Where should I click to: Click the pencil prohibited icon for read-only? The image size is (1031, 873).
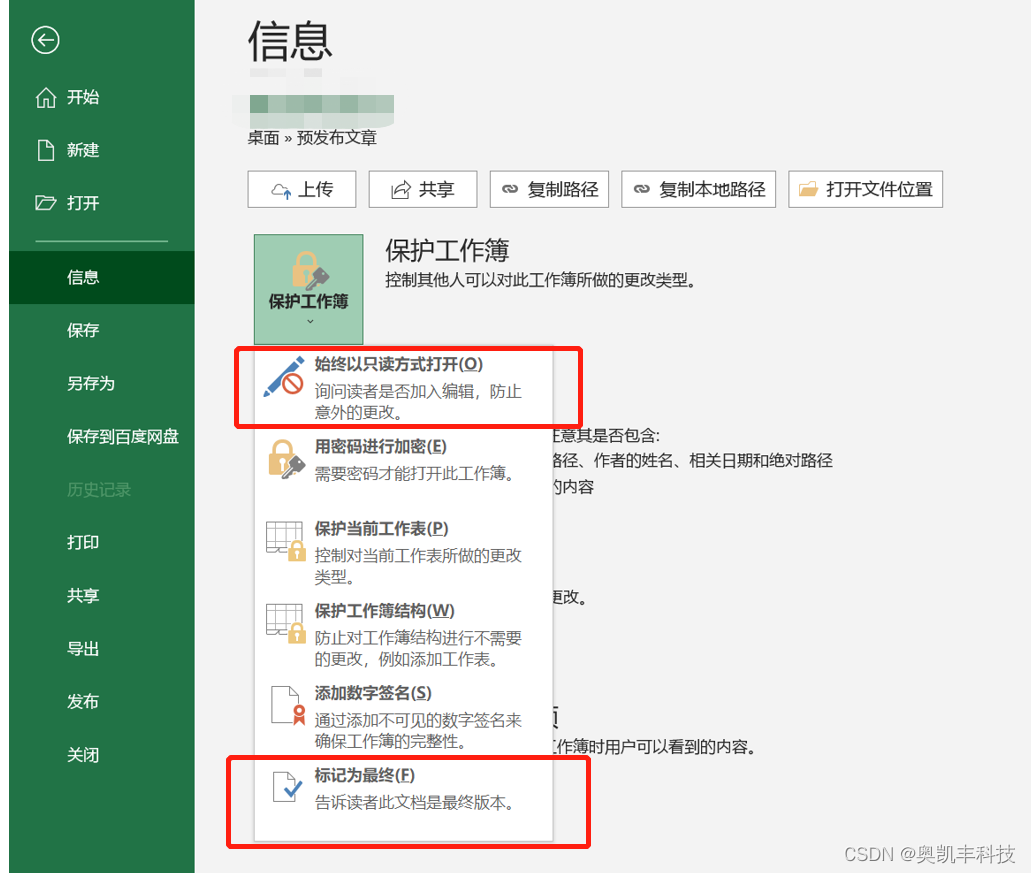pyautogui.click(x=284, y=377)
